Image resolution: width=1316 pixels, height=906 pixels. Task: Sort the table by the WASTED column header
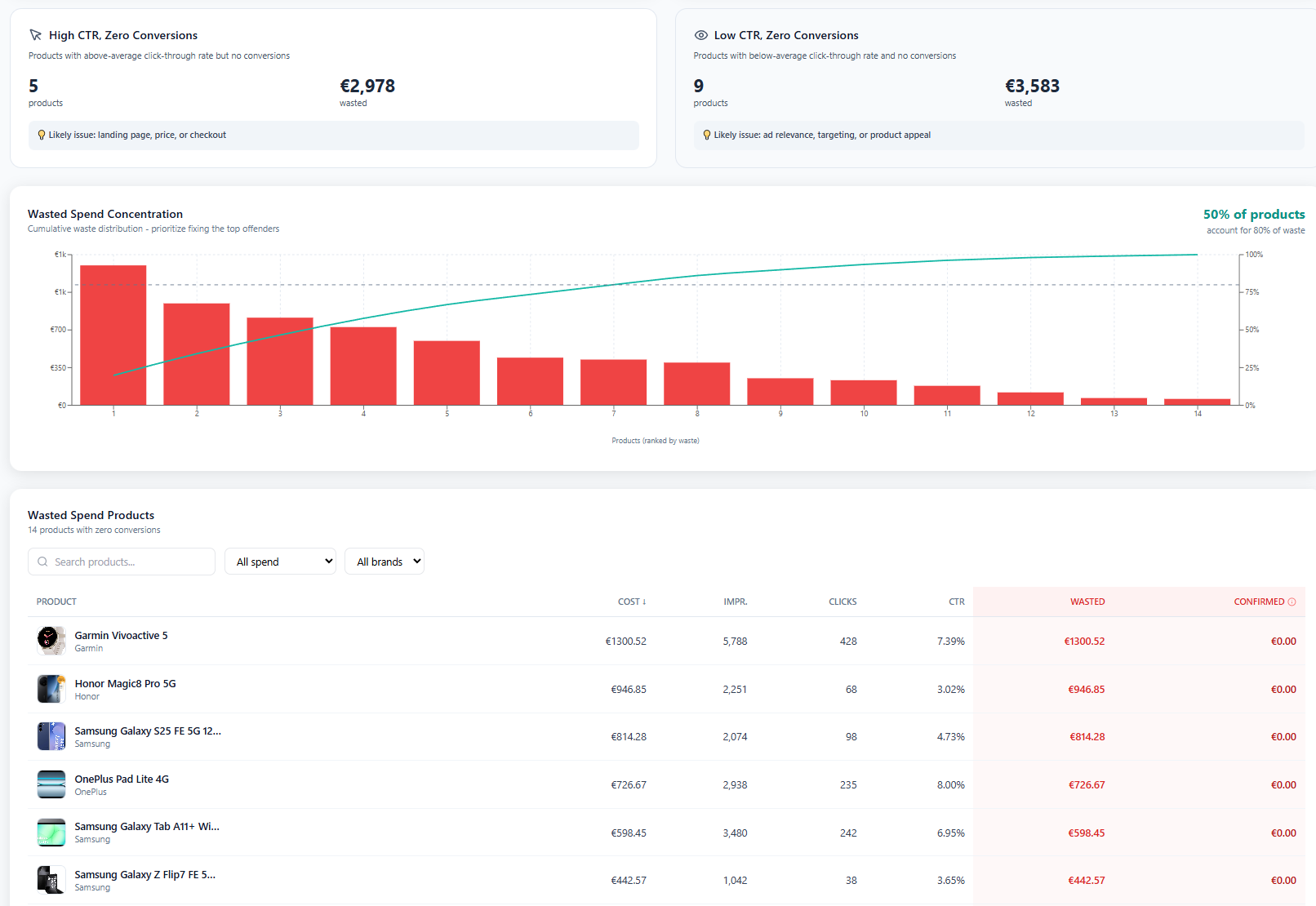(1087, 602)
